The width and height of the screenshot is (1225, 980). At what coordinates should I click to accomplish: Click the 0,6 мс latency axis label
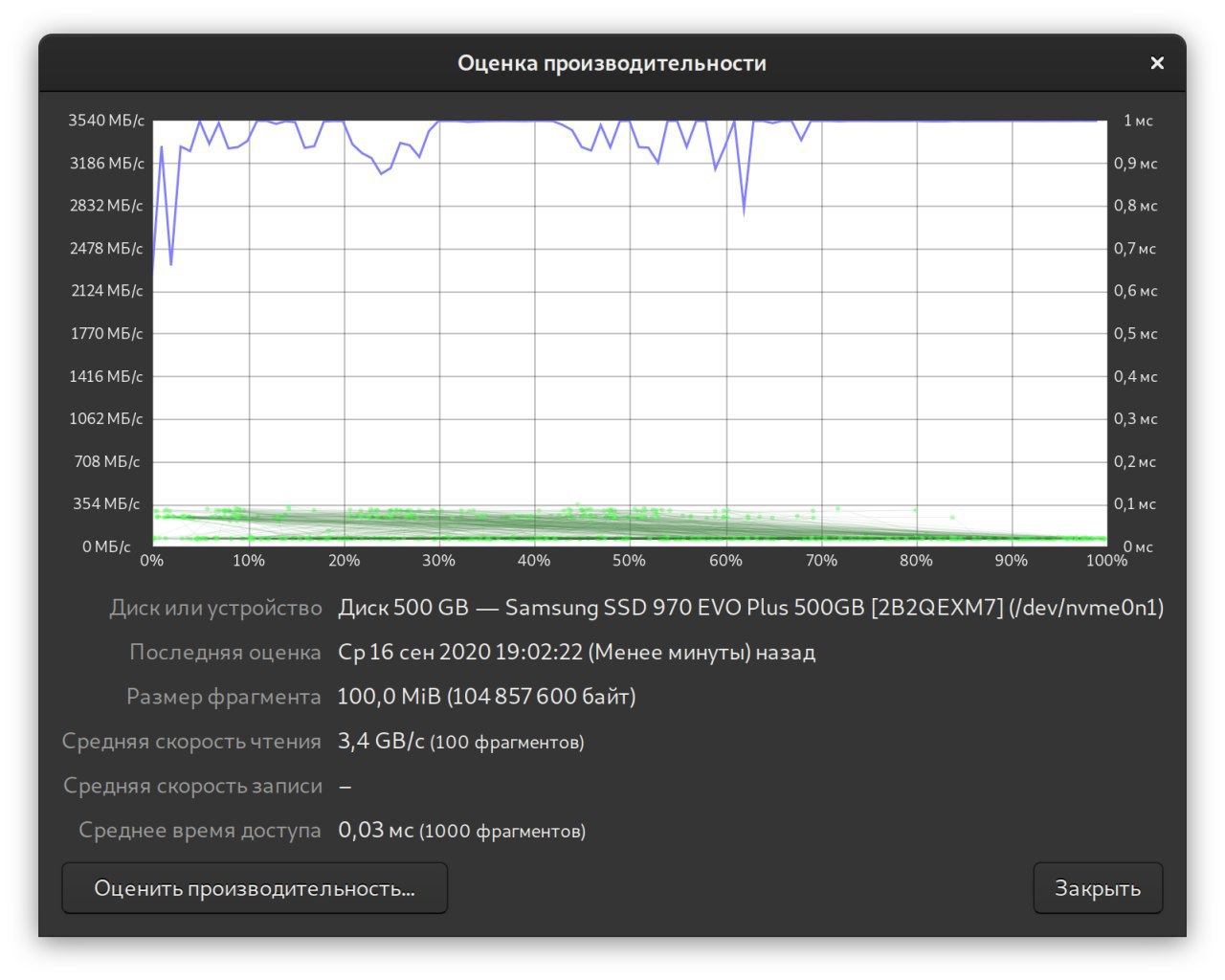1136,291
